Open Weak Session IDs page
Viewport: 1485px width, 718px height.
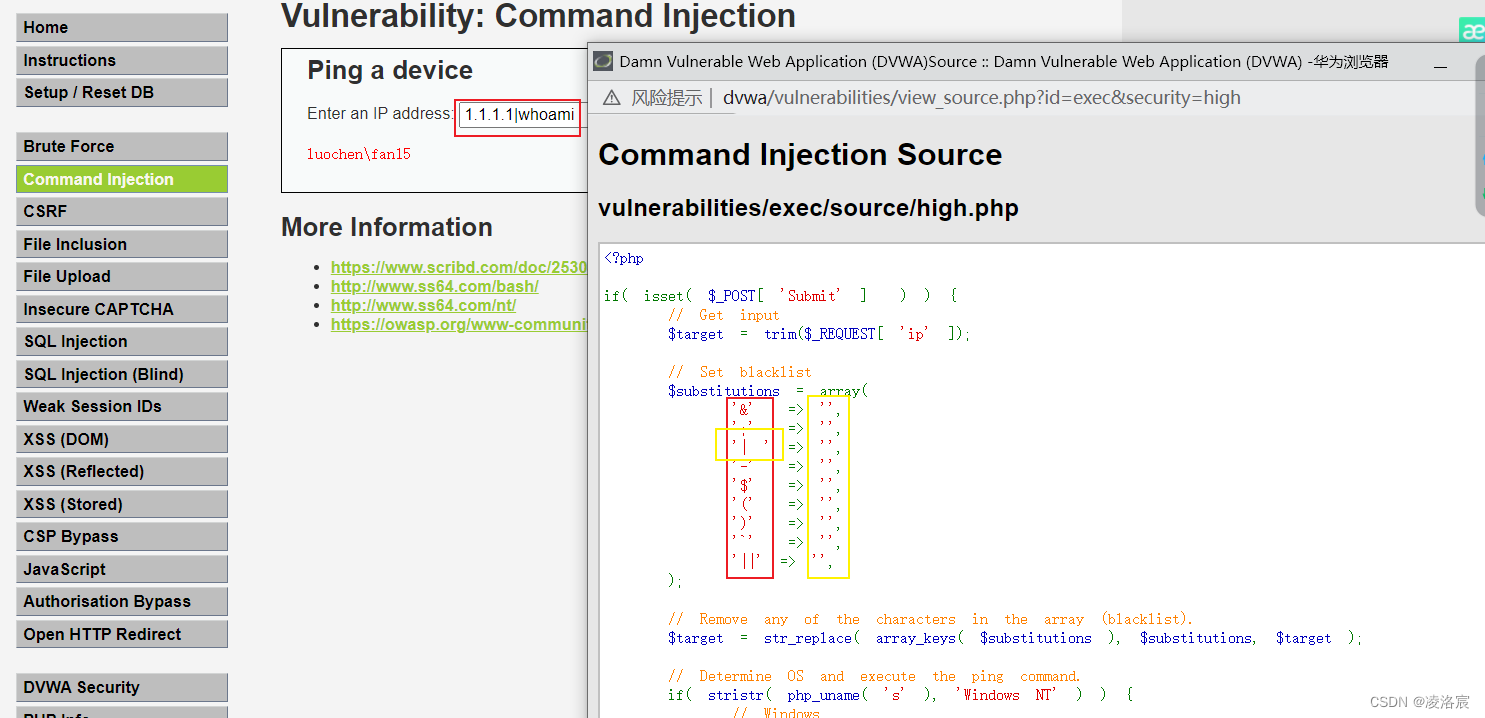121,406
